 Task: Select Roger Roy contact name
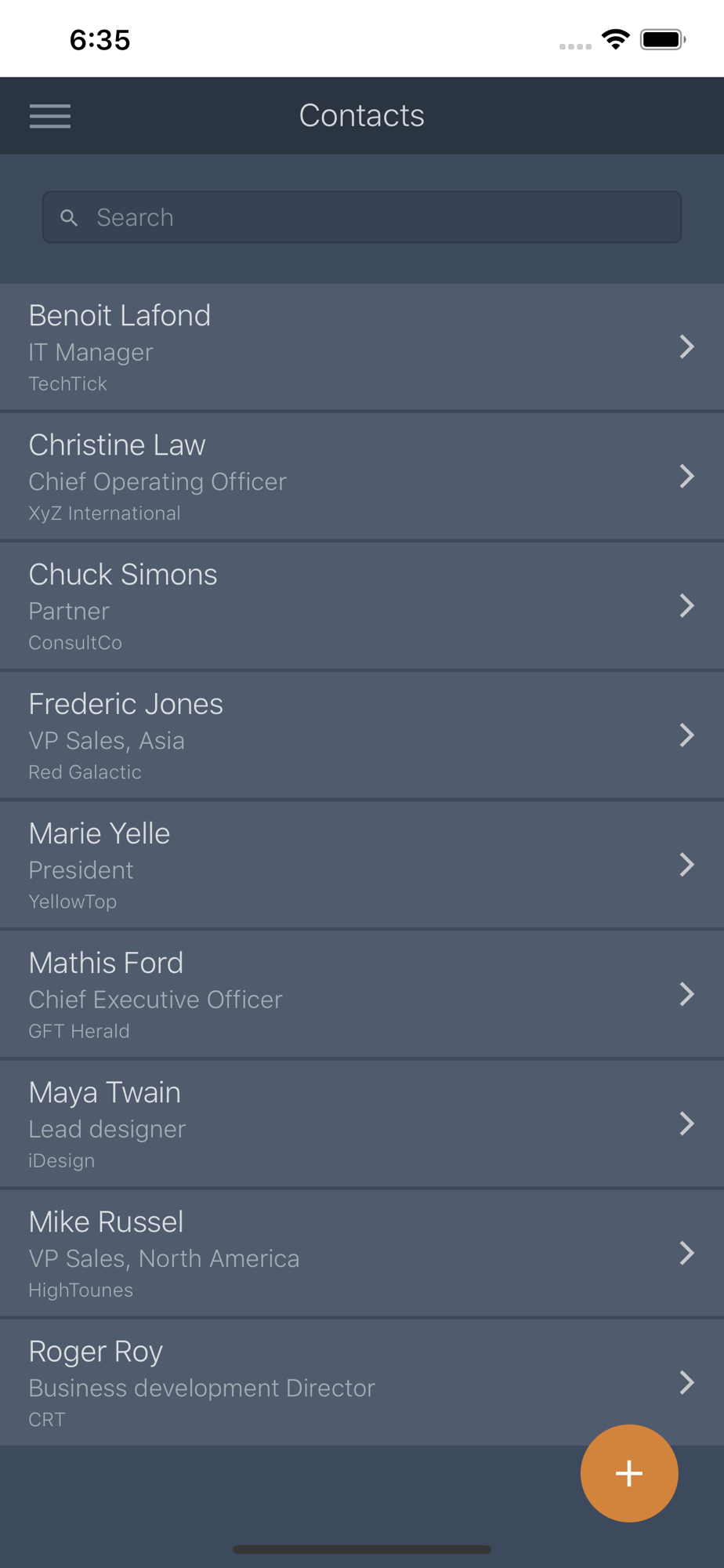96,1352
